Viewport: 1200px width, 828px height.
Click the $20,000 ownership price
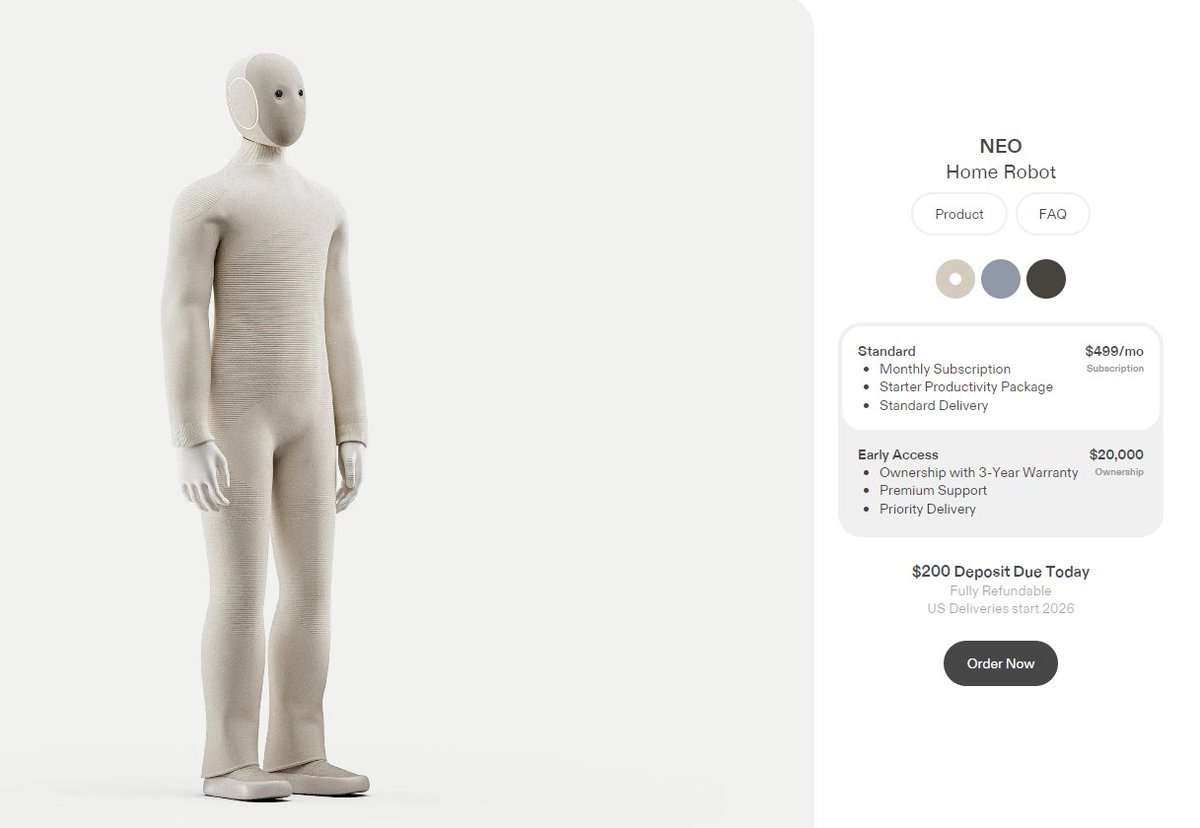pos(1116,455)
